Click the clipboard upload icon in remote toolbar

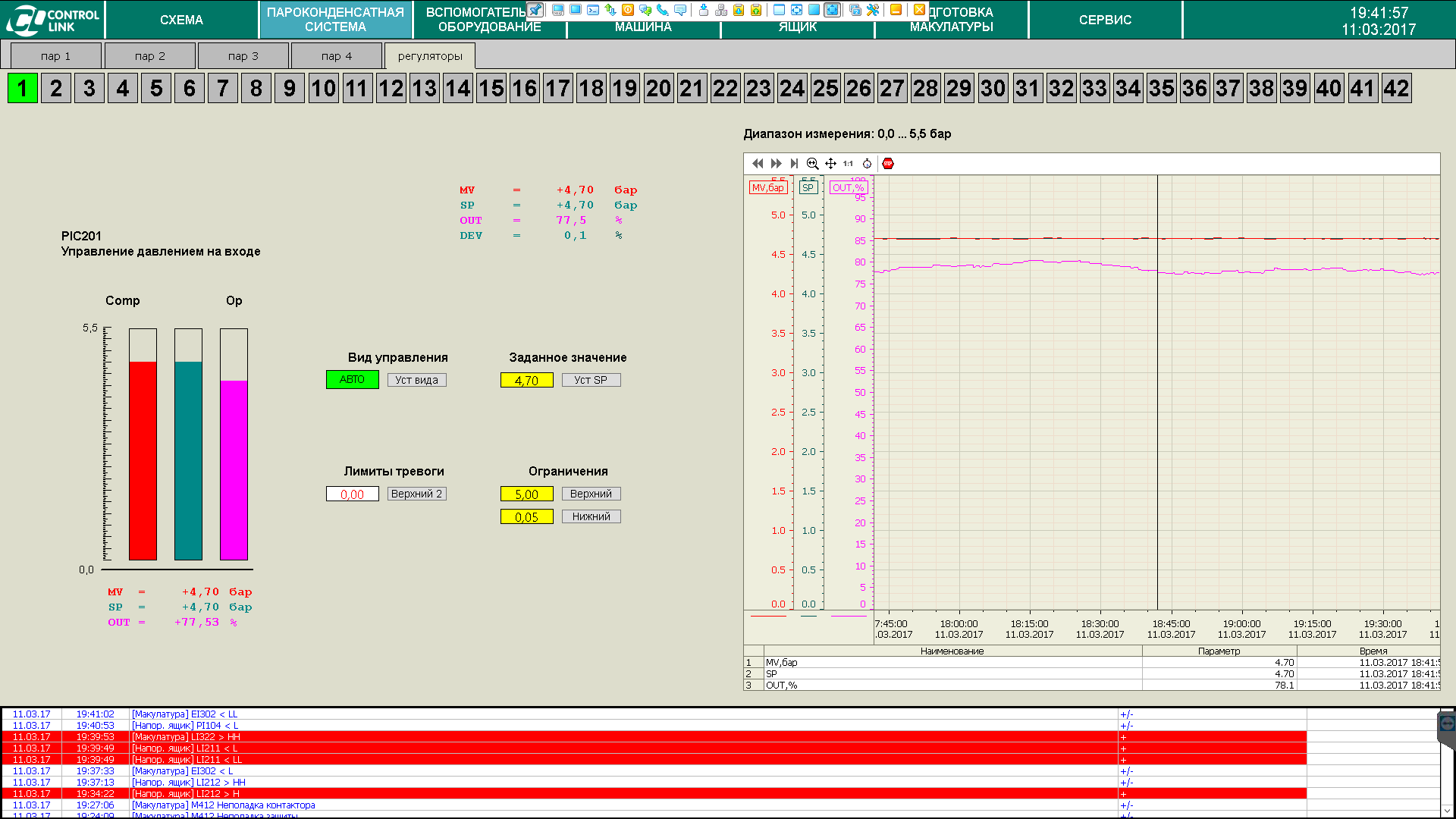[x=756, y=10]
